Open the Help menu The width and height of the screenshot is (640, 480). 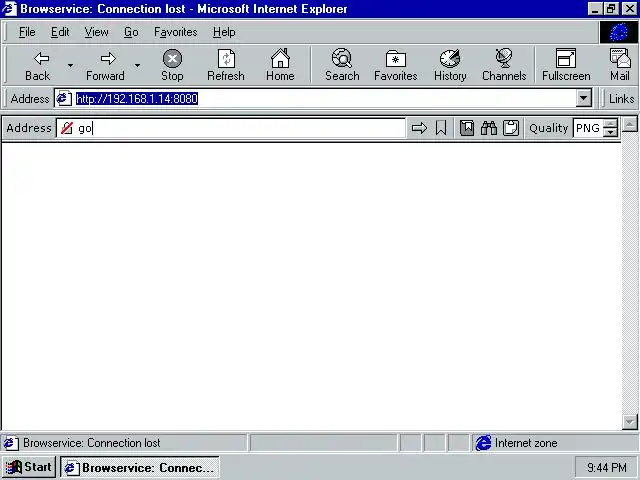(x=224, y=32)
